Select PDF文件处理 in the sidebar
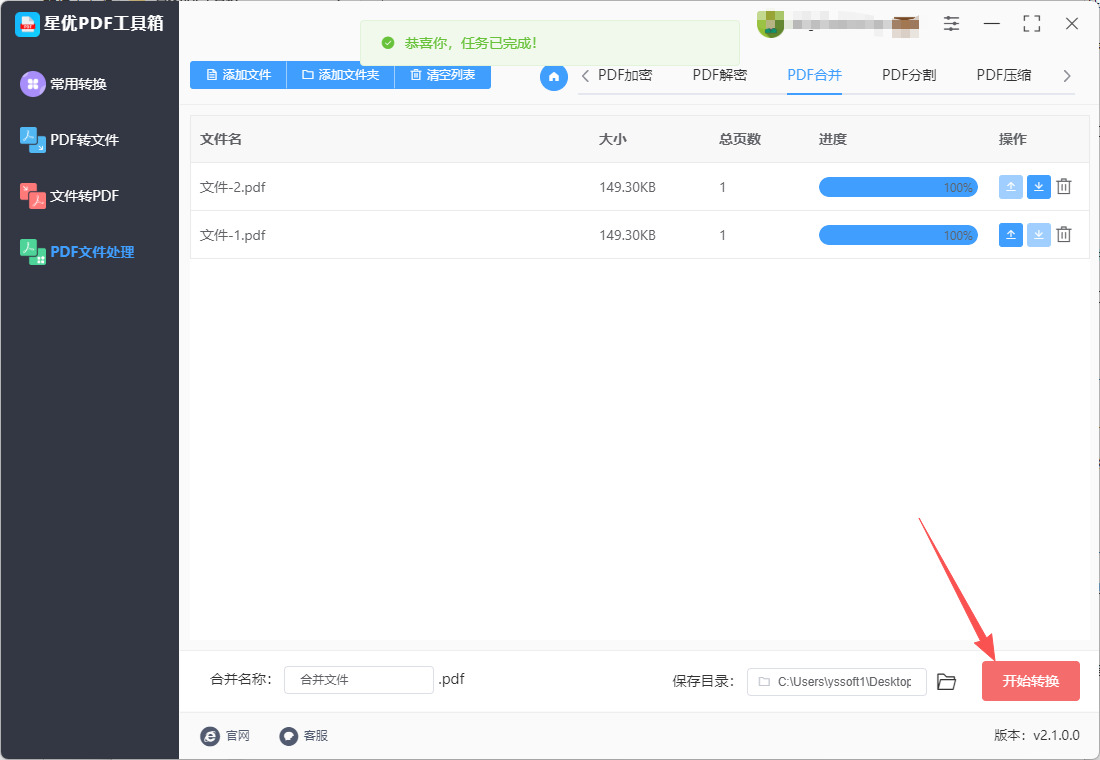The width and height of the screenshot is (1100, 760). 77,252
